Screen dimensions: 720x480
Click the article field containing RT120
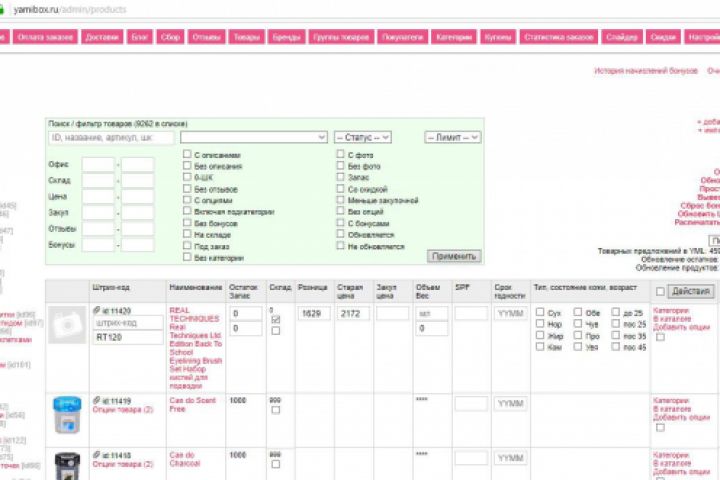(x=128, y=337)
